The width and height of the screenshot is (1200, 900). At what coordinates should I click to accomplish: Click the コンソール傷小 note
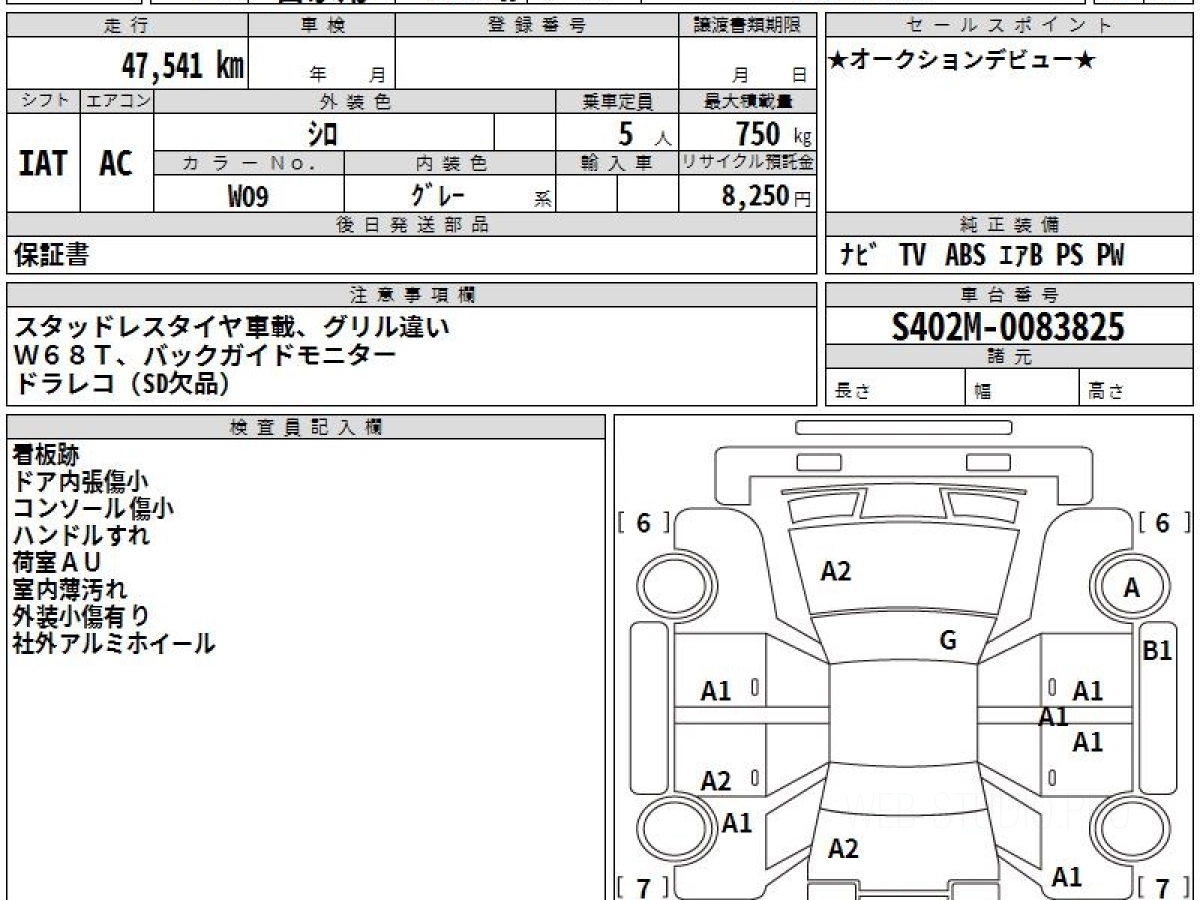93,508
